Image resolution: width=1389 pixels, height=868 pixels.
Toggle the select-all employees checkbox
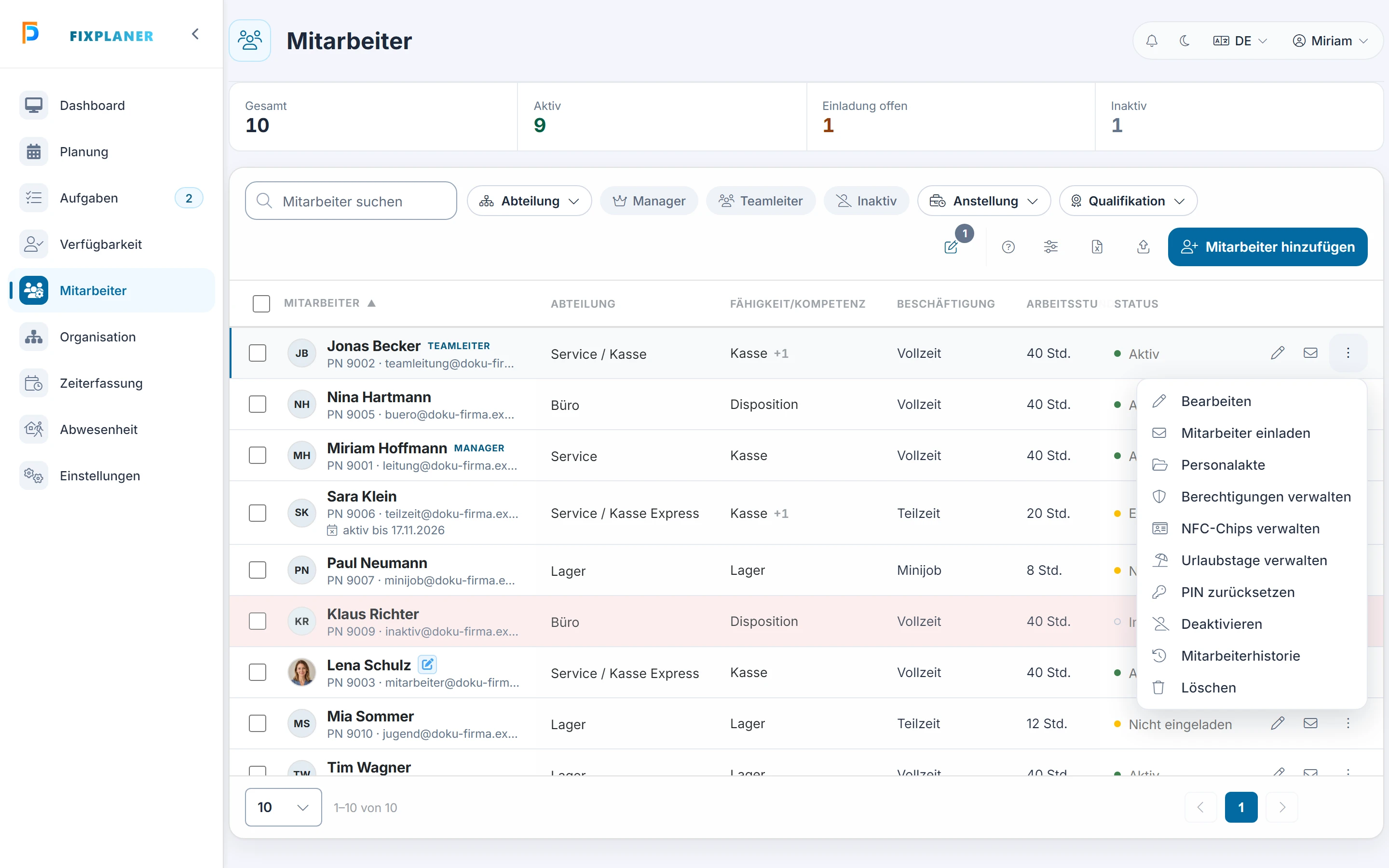(x=261, y=304)
